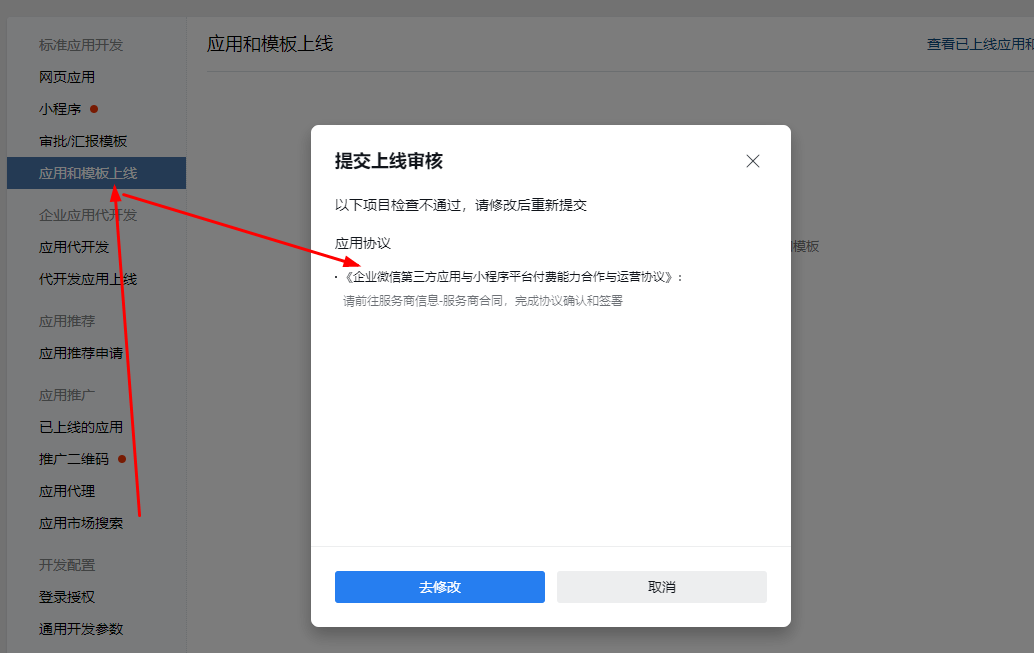Click the red dot beside 推广二维码
The image size is (1034, 653).
[x=122, y=459]
